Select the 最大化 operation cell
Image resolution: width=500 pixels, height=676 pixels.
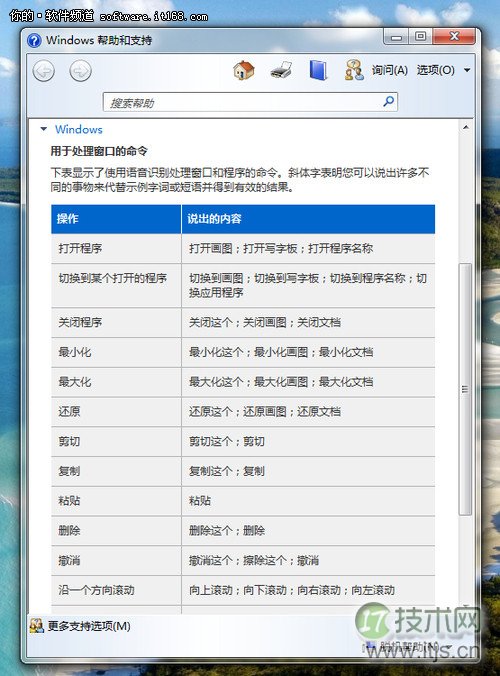(x=116, y=382)
